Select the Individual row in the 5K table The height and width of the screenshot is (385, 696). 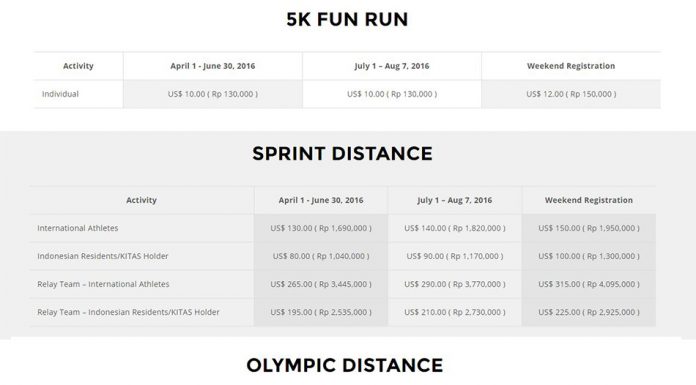point(347,94)
